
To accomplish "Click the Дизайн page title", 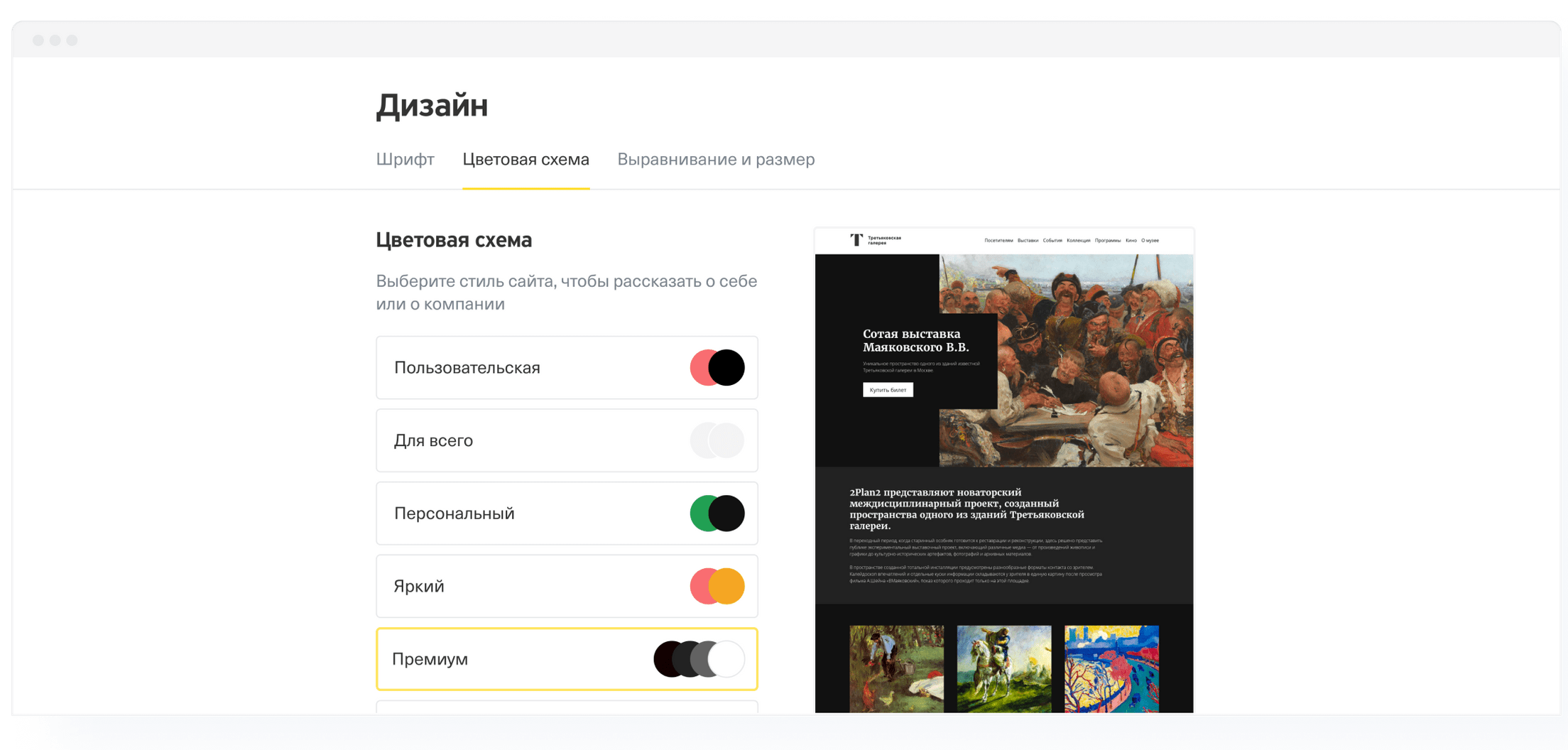I will (x=432, y=106).
